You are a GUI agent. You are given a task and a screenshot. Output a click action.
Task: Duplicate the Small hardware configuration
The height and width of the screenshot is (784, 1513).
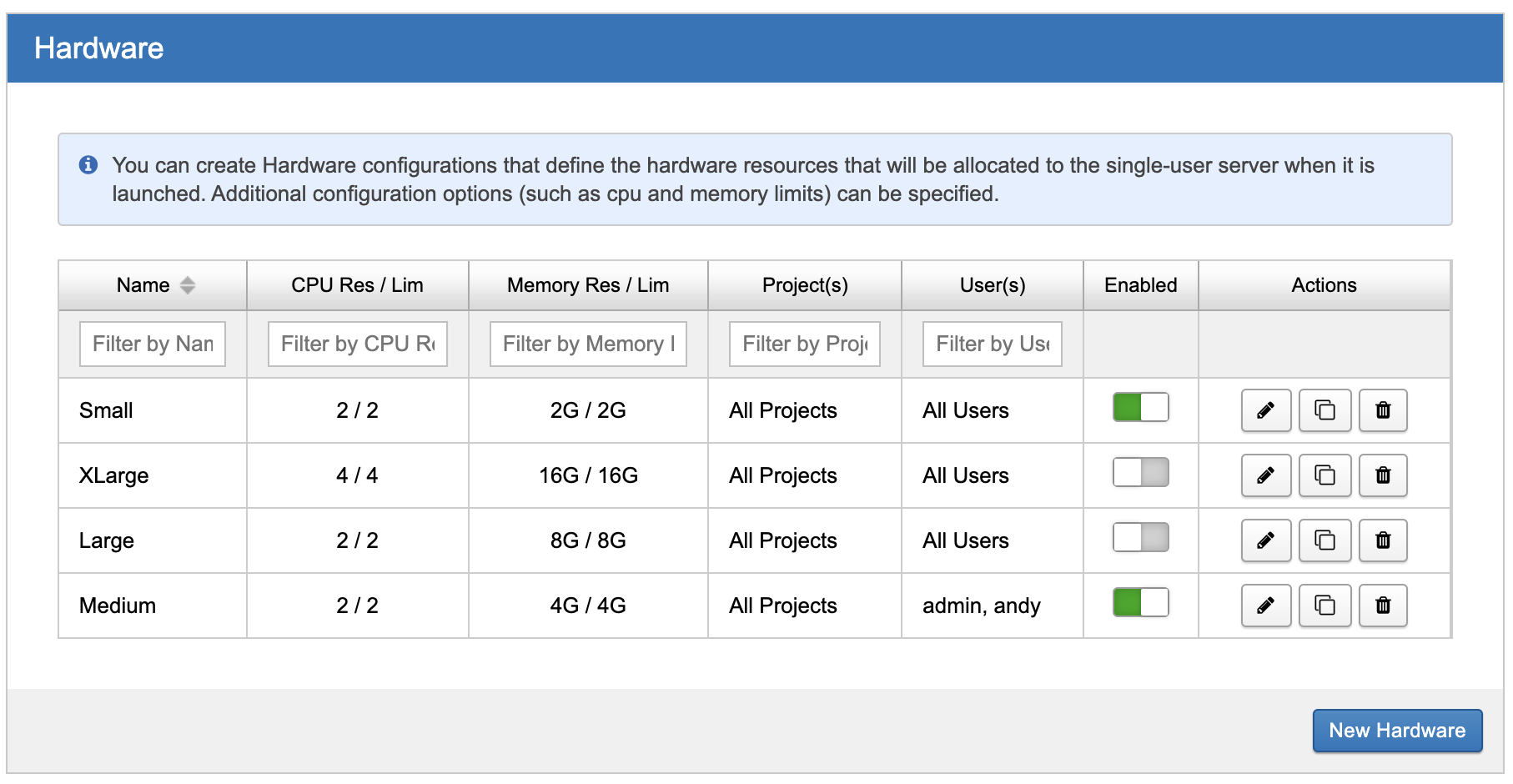1325,410
